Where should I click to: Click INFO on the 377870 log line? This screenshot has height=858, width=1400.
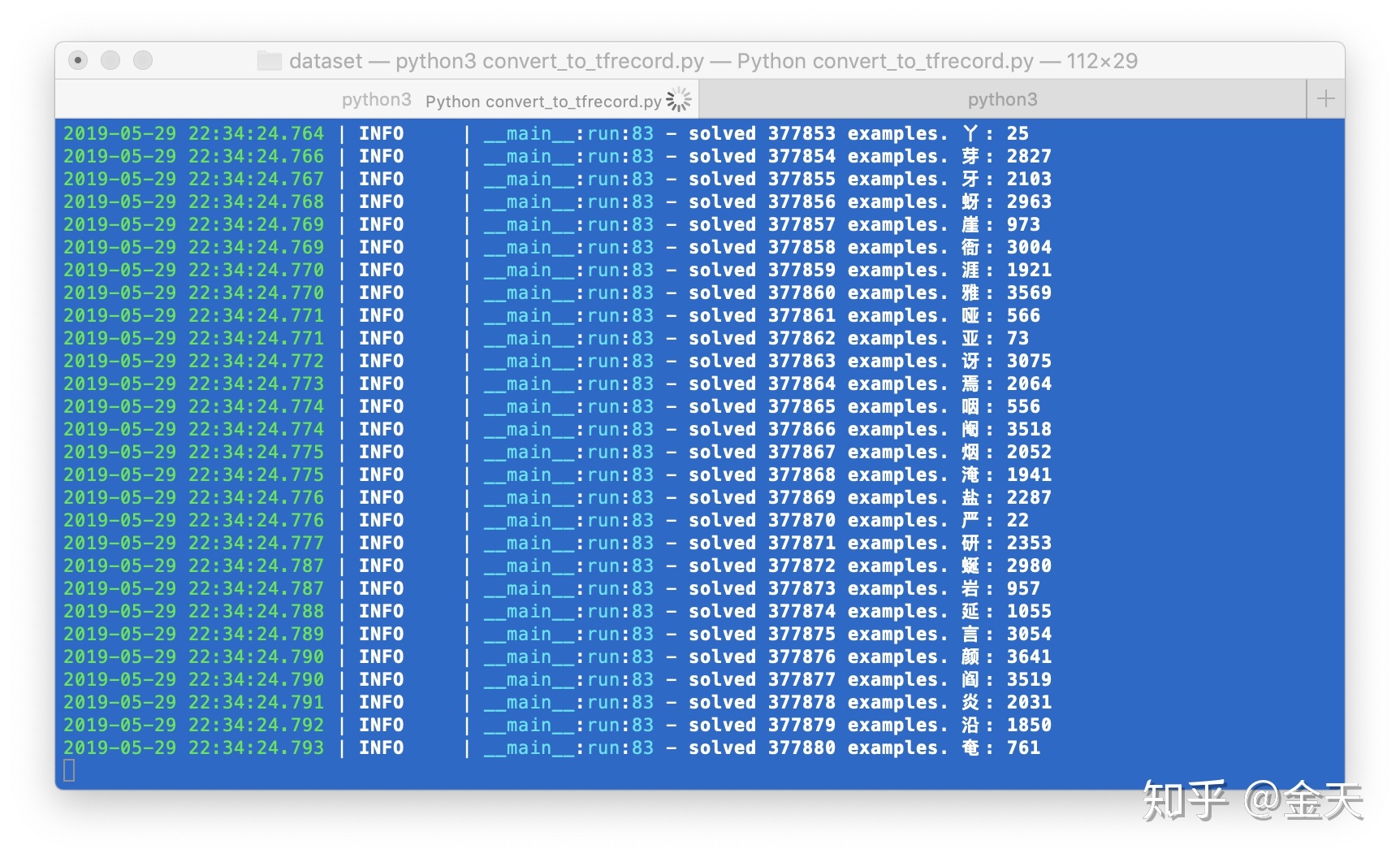click(381, 520)
